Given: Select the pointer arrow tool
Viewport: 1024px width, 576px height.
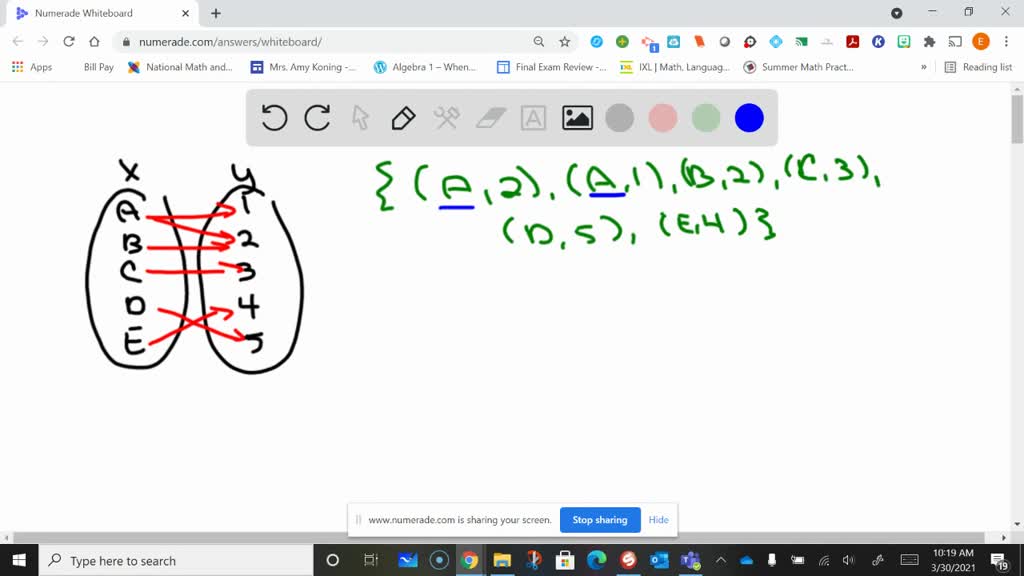Looking at the screenshot, I should coord(359,117).
